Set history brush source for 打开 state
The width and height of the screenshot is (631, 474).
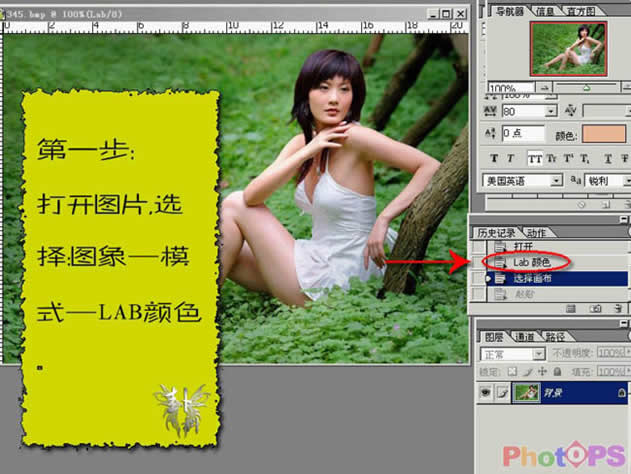coord(478,246)
